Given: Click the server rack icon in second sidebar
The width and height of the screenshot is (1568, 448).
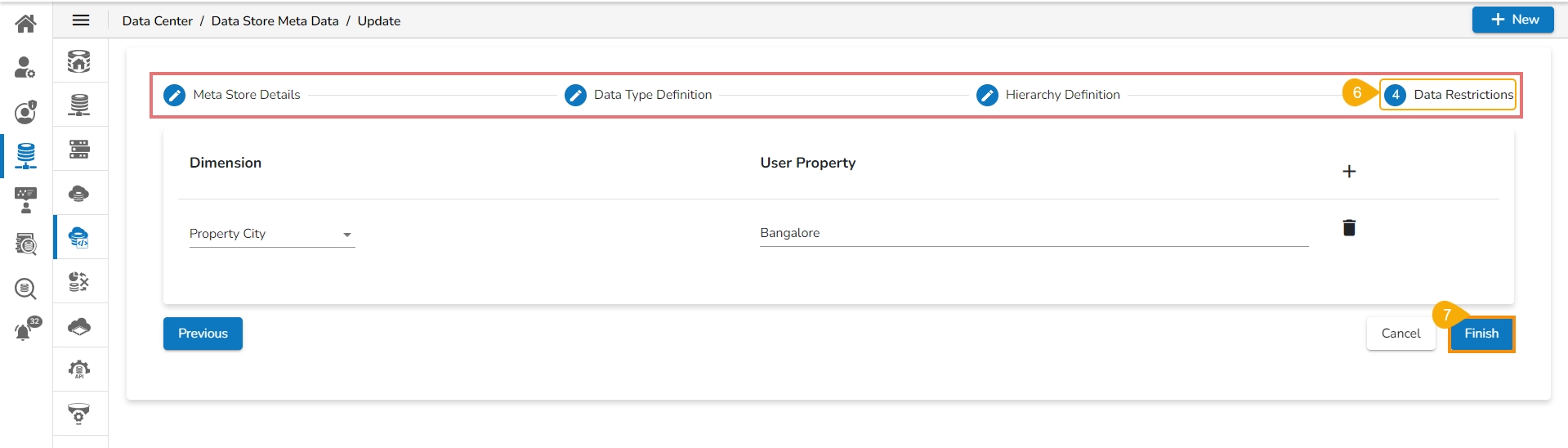Looking at the screenshot, I should coord(79,149).
